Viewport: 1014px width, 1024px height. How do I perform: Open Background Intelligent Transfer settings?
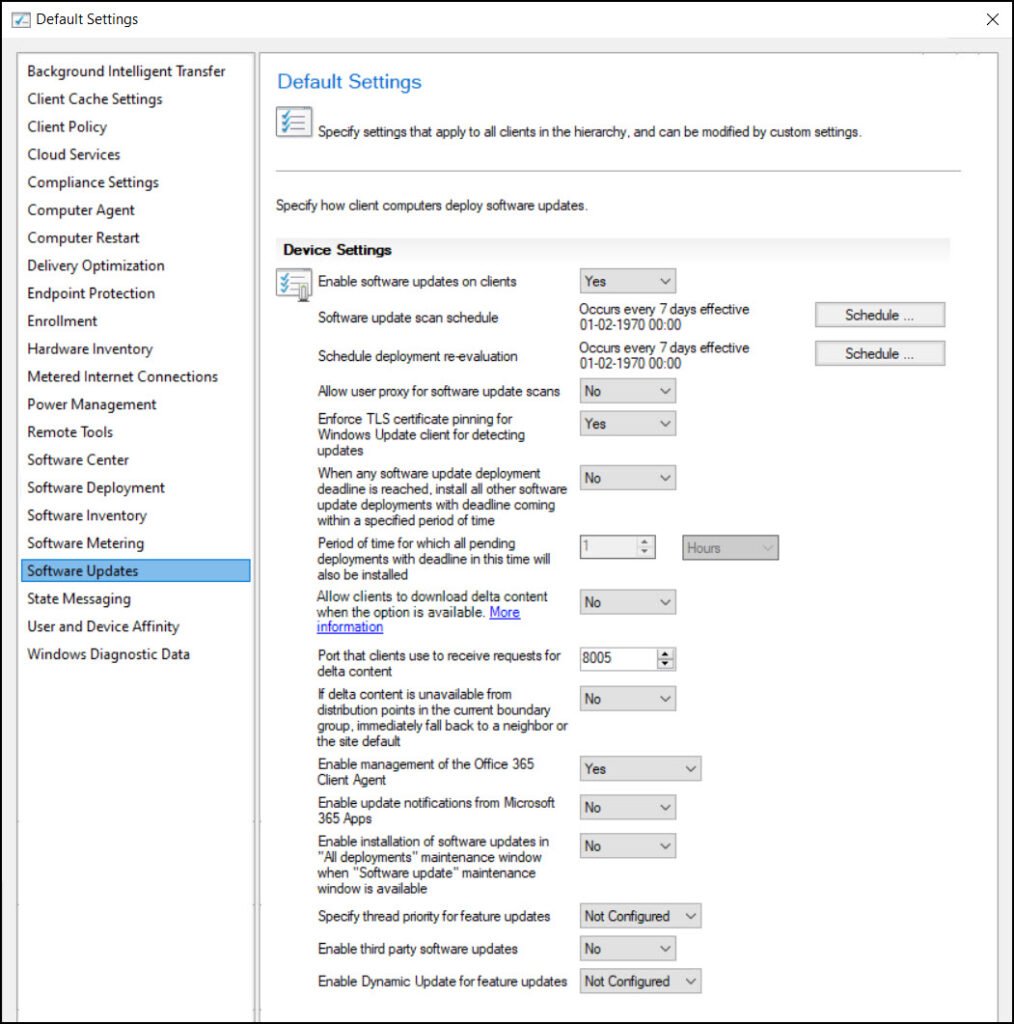tap(126, 71)
